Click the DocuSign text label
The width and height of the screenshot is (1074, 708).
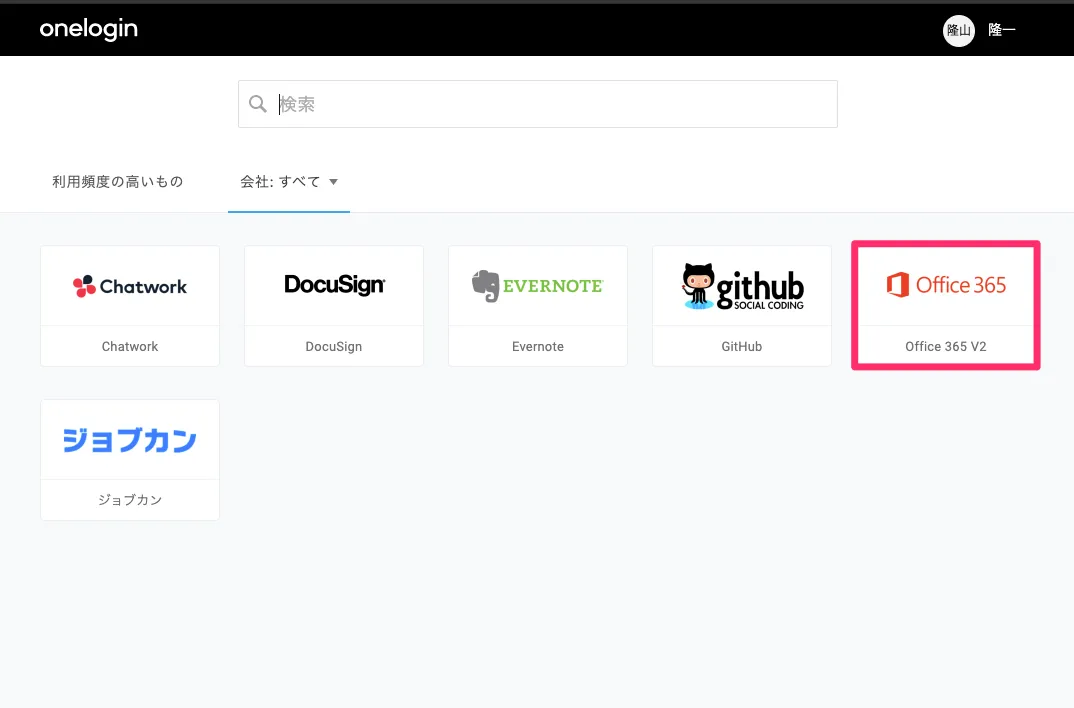point(334,346)
